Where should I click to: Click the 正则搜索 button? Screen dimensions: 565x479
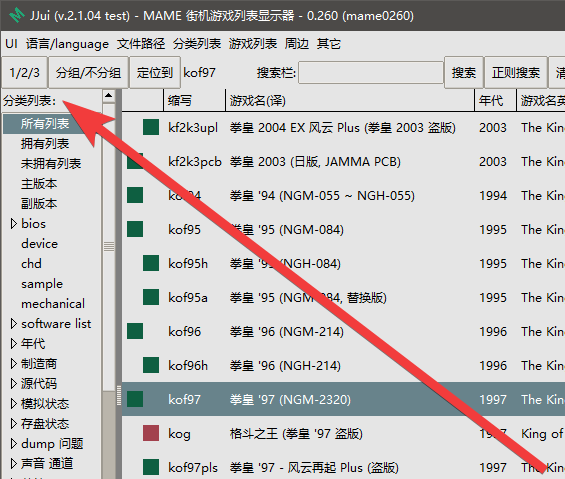point(516,73)
